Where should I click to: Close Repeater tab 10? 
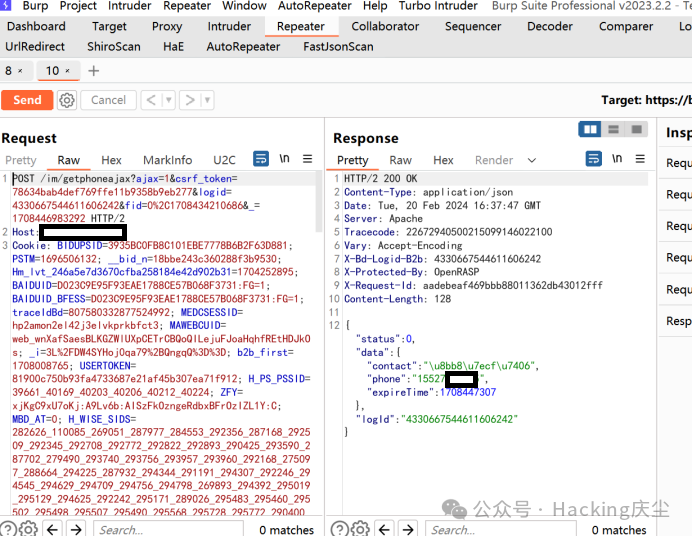[x=68, y=71]
